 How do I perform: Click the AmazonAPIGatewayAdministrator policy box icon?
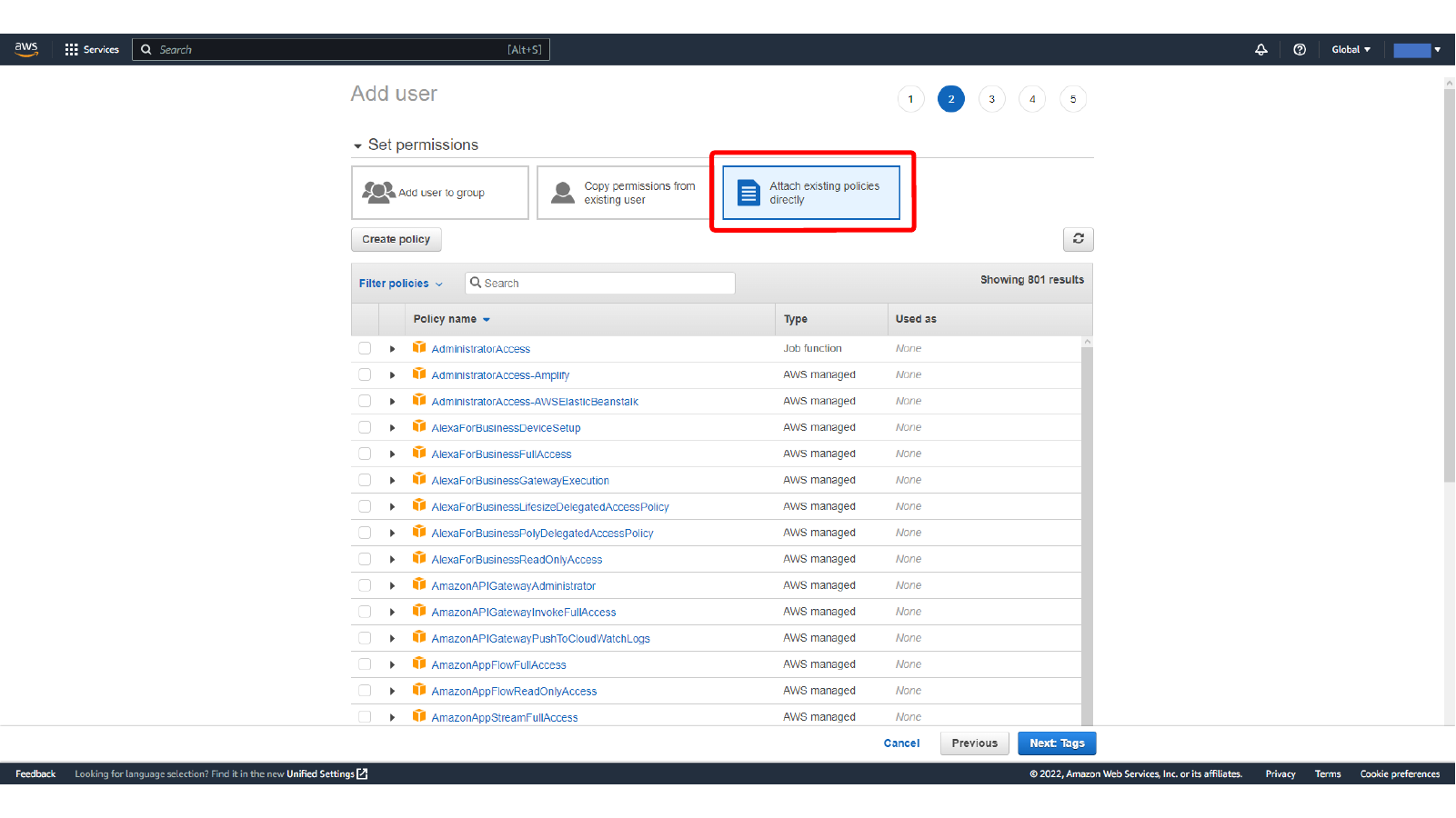(x=419, y=584)
